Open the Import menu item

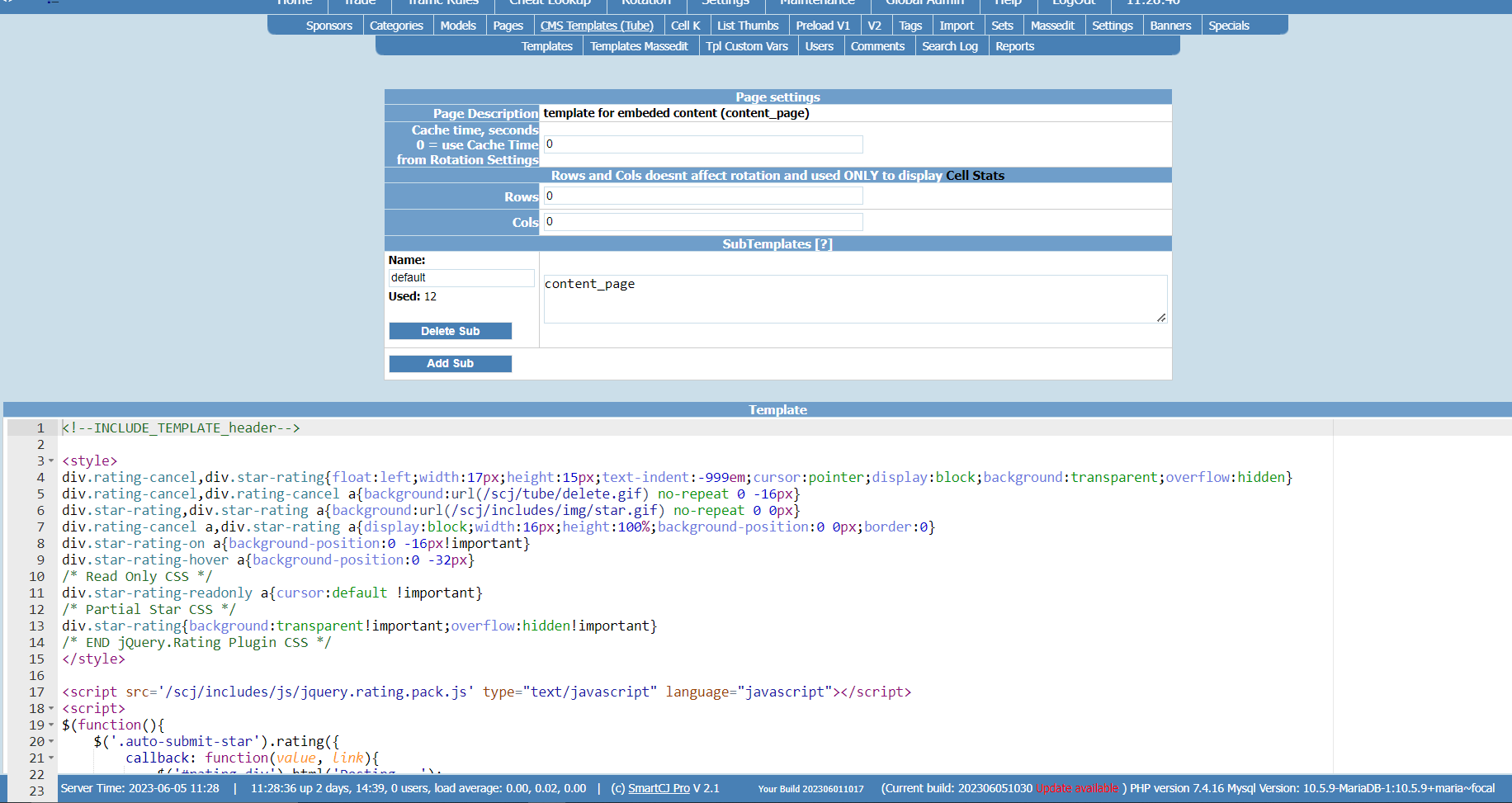[957, 26]
